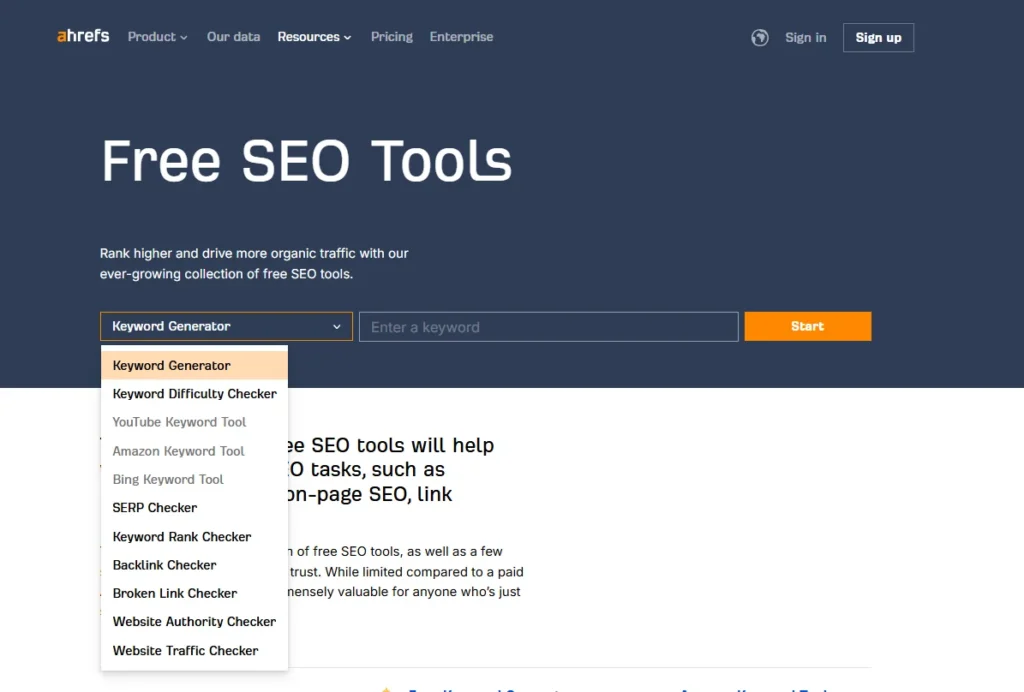Select Broken Link Checker option
The image size is (1024, 692).
click(x=194, y=593)
